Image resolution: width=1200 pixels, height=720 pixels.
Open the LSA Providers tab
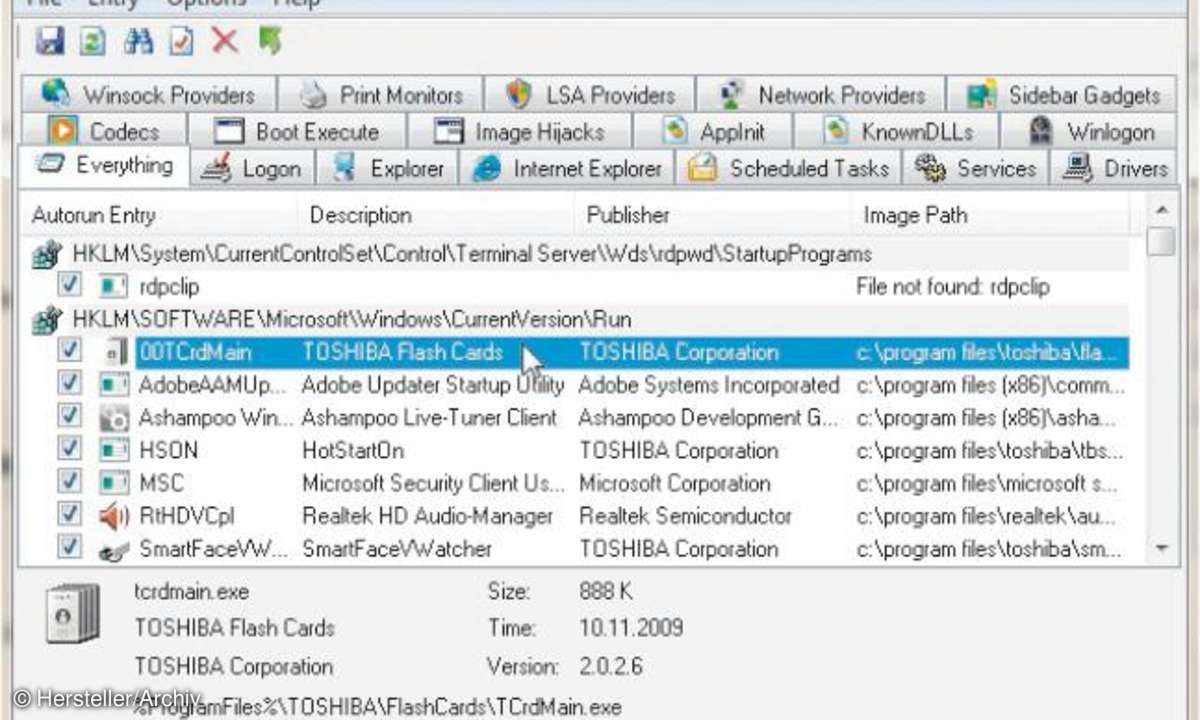pyautogui.click(x=590, y=95)
